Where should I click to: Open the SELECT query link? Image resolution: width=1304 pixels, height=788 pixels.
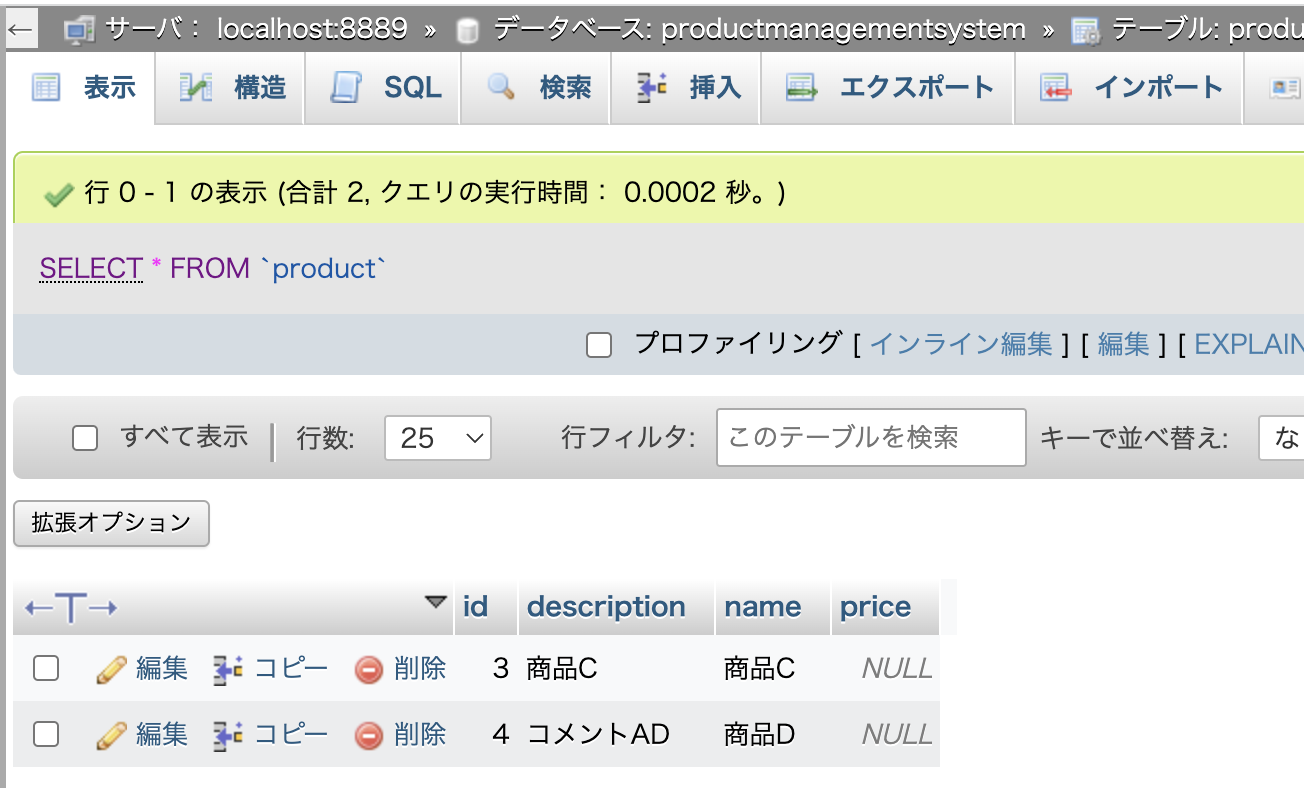pos(90,268)
